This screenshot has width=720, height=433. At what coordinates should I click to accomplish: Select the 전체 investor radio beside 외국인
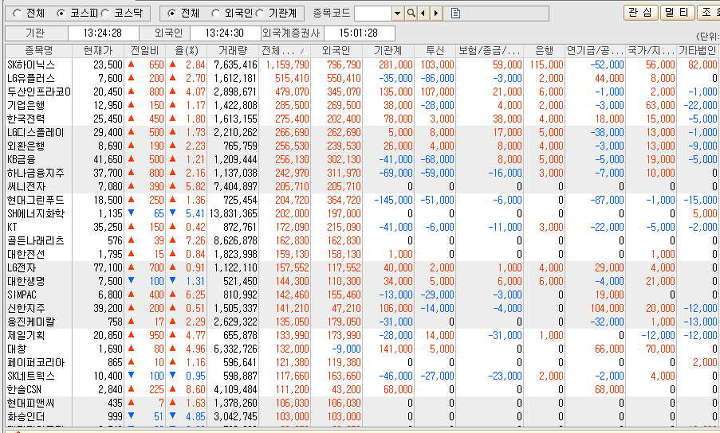coord(171,13)
